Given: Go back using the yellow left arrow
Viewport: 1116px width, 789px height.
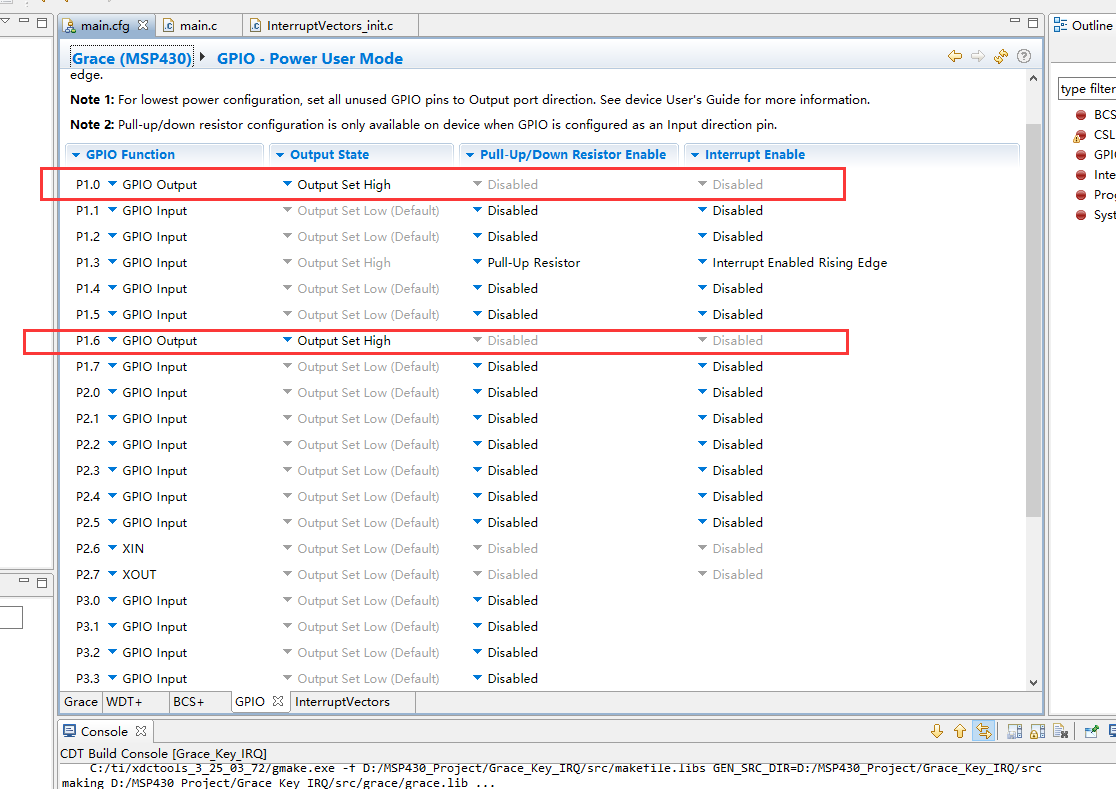Looking at the screenshot, I should pos(954,56).
